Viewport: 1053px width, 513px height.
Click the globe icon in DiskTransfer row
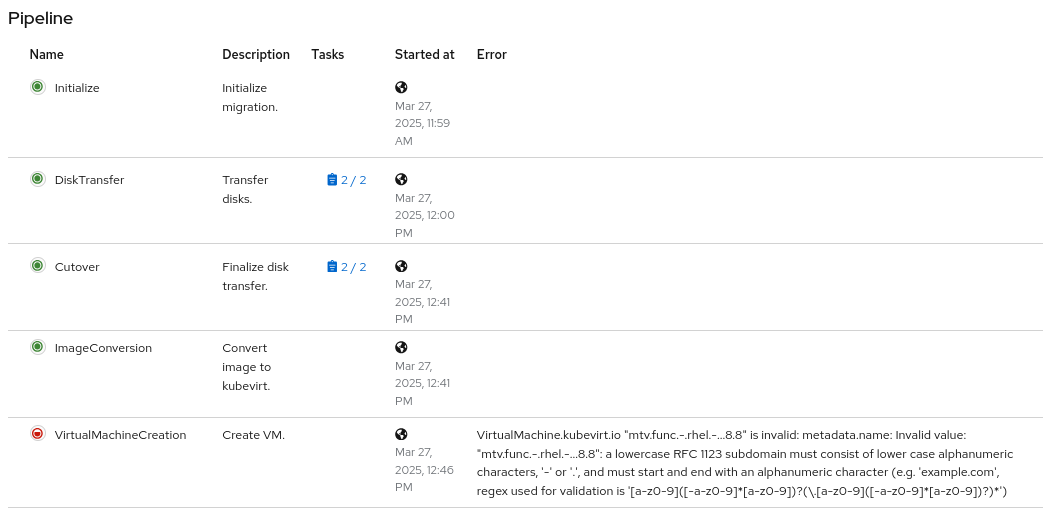(401, 179)
